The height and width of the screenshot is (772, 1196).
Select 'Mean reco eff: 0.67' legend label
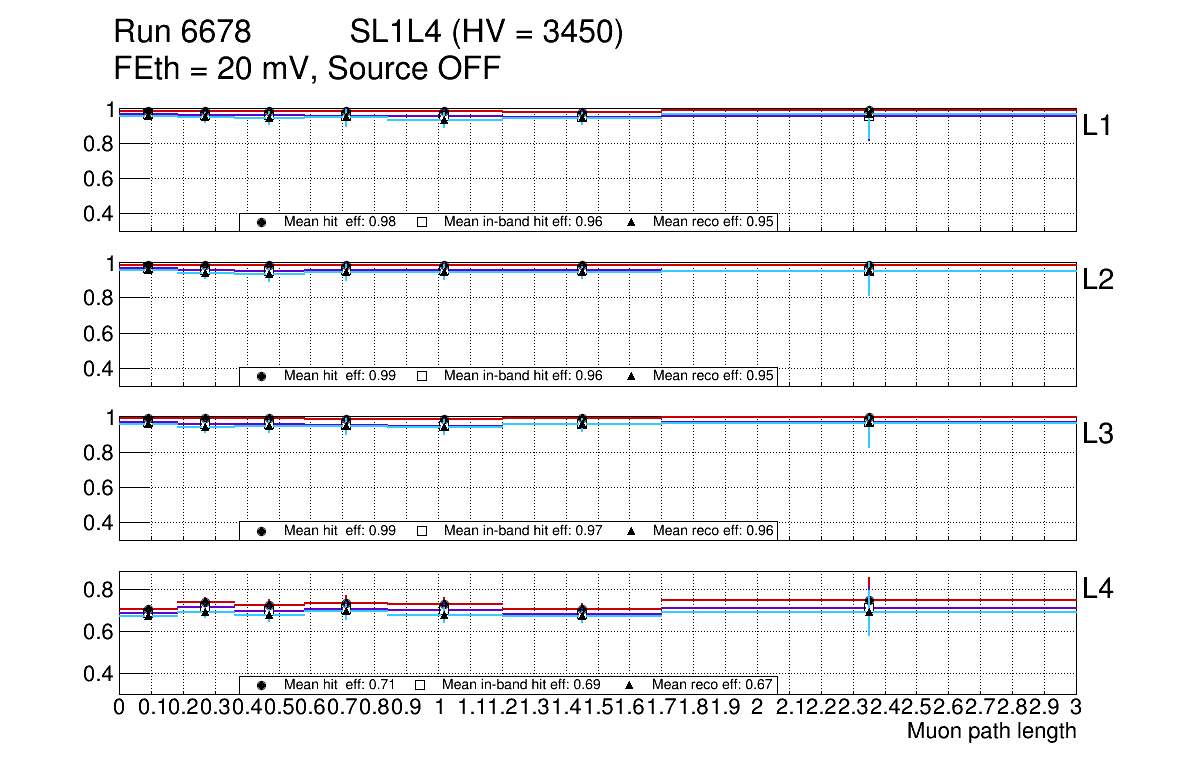712,685
